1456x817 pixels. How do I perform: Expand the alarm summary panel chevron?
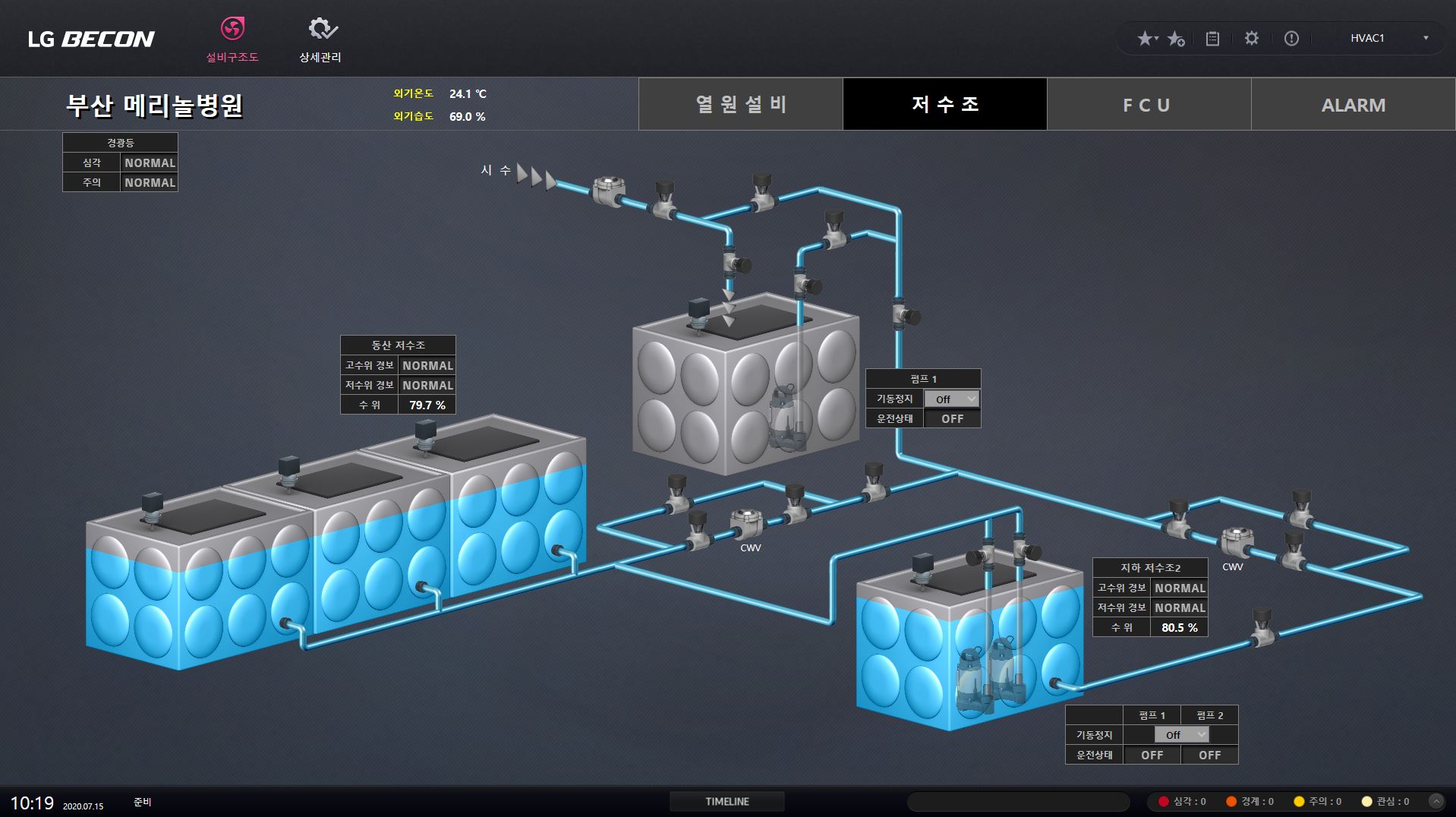click(1436, 801)
